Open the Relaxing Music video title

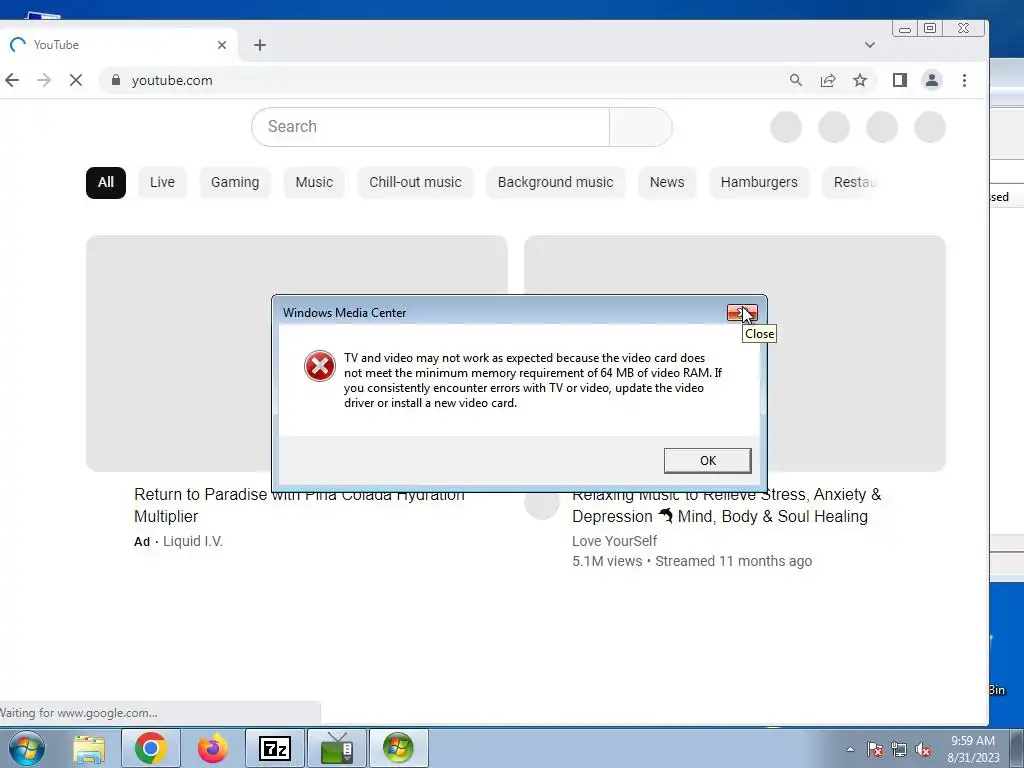[x=726, y=506]
